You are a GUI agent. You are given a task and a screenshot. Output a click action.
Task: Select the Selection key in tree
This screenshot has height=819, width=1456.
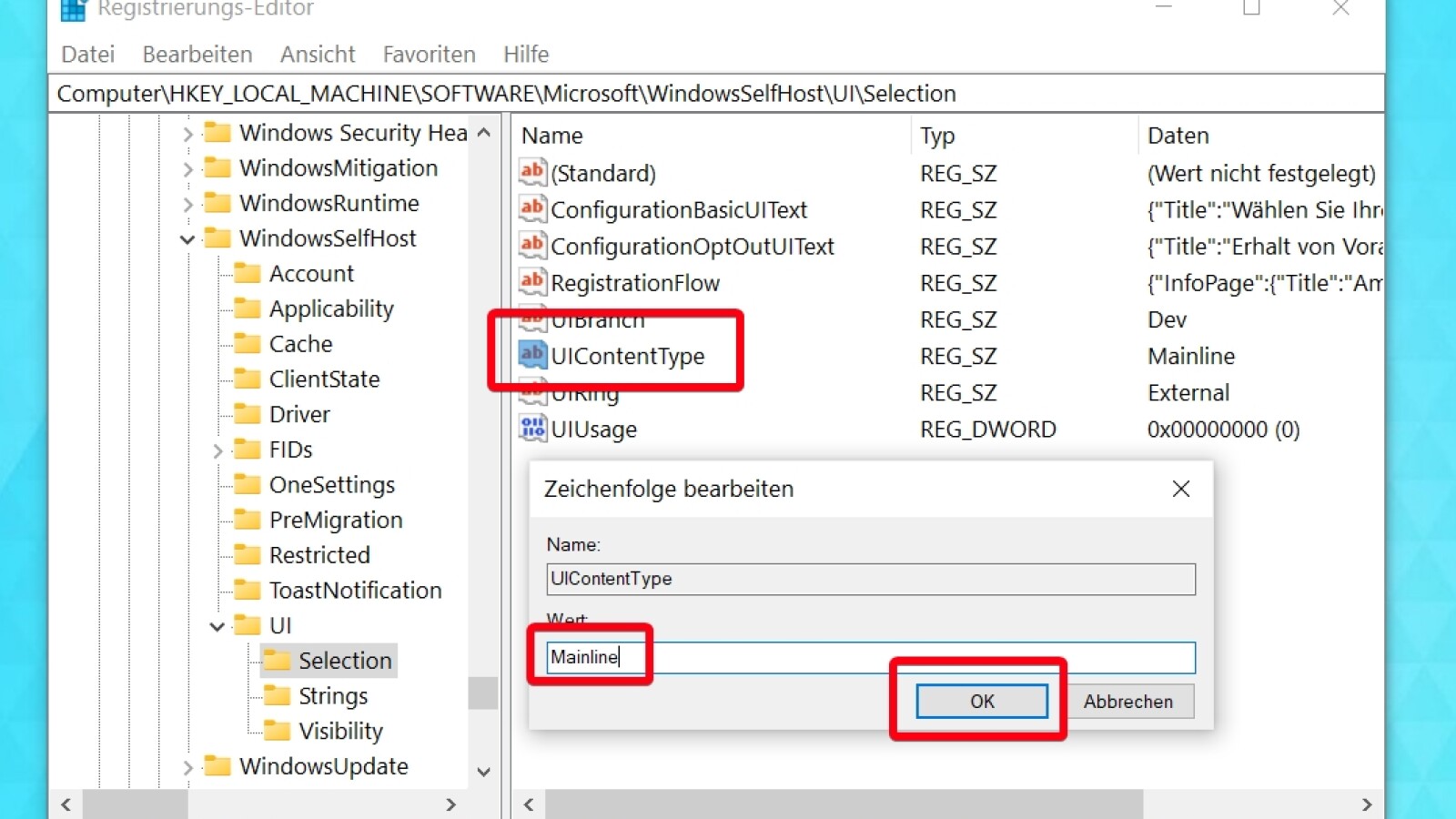345,661
